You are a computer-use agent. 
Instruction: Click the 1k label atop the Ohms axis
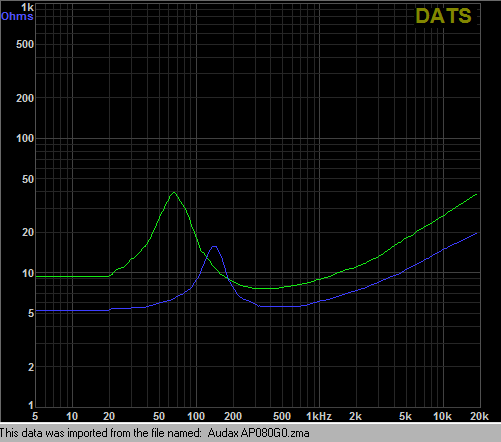pos(28,7)
